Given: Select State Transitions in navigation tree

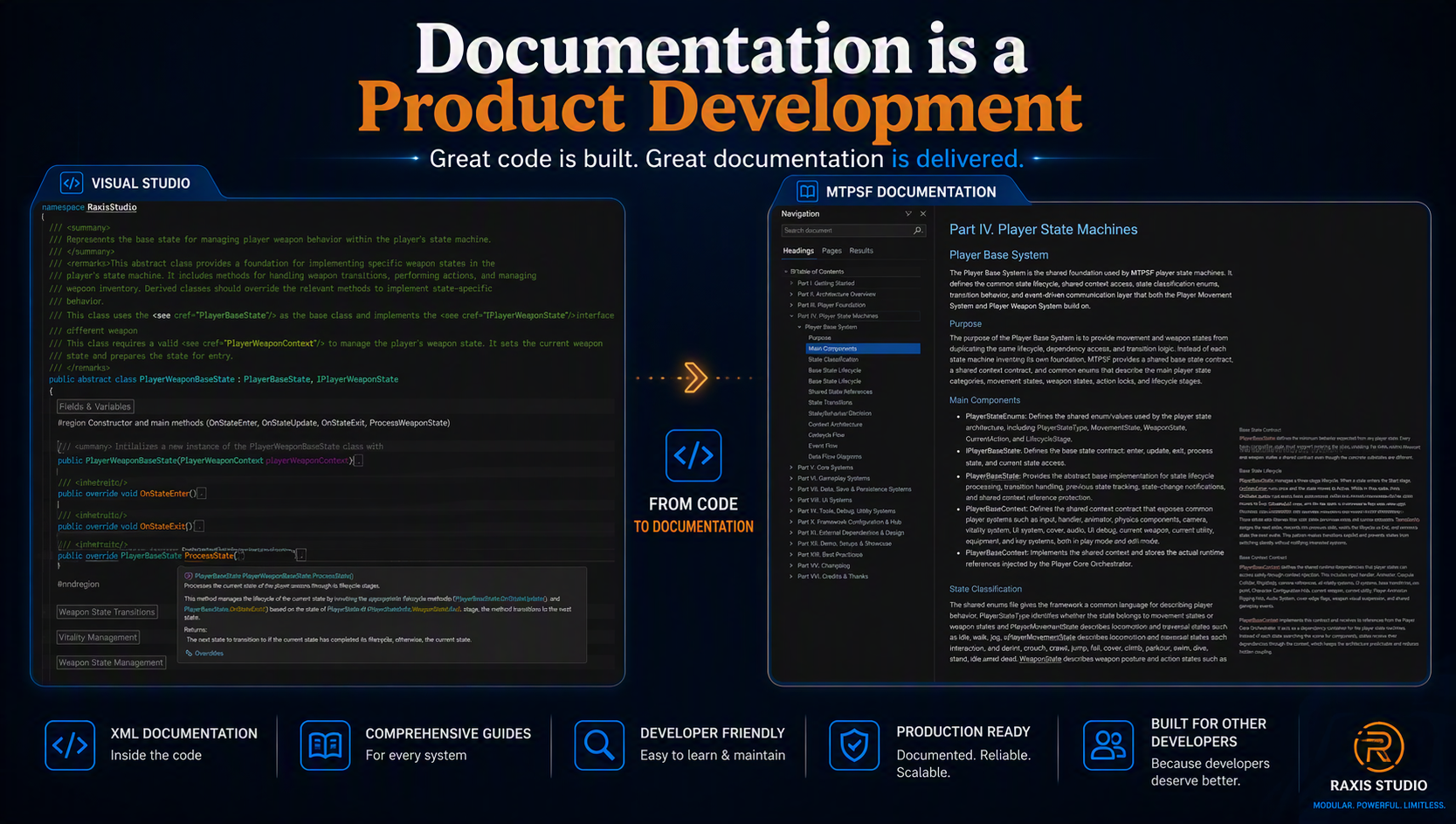Looking at the screenshot, I should (830, 403).
